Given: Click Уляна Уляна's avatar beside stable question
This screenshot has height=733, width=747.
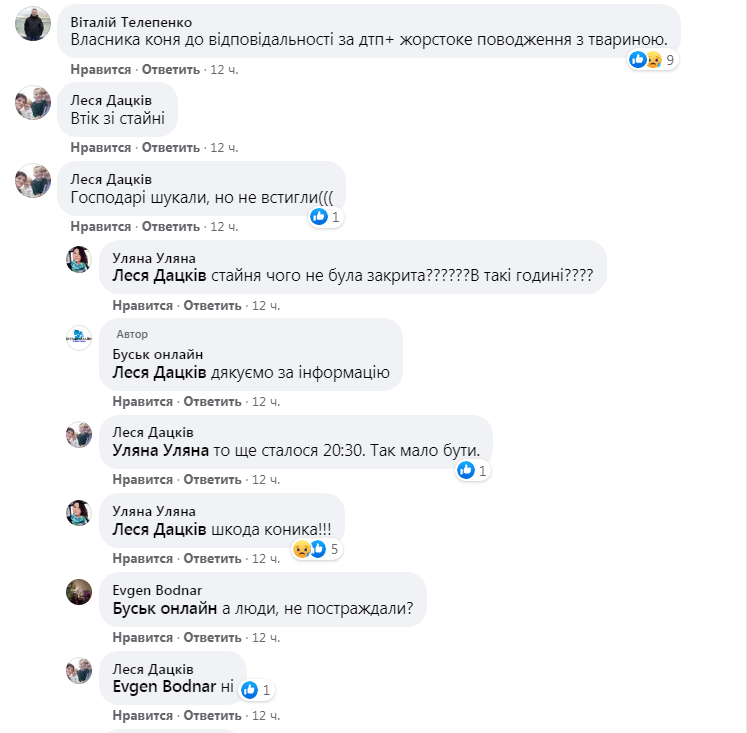Looking at the screenshot, I should click(79, 260).
